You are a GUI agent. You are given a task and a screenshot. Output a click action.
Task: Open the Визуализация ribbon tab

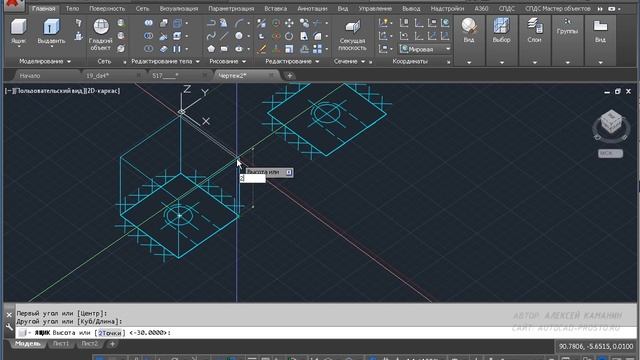coord(179,9)
